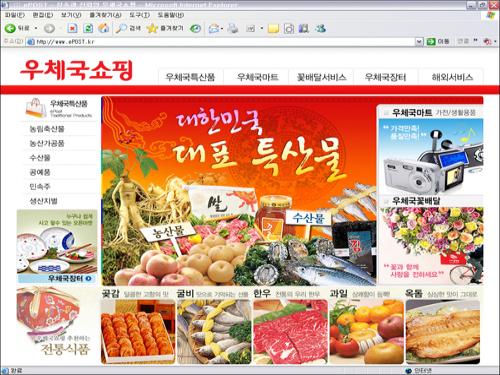Click the 완료 status bar text

pyautogui.click(x=17, y=371)
